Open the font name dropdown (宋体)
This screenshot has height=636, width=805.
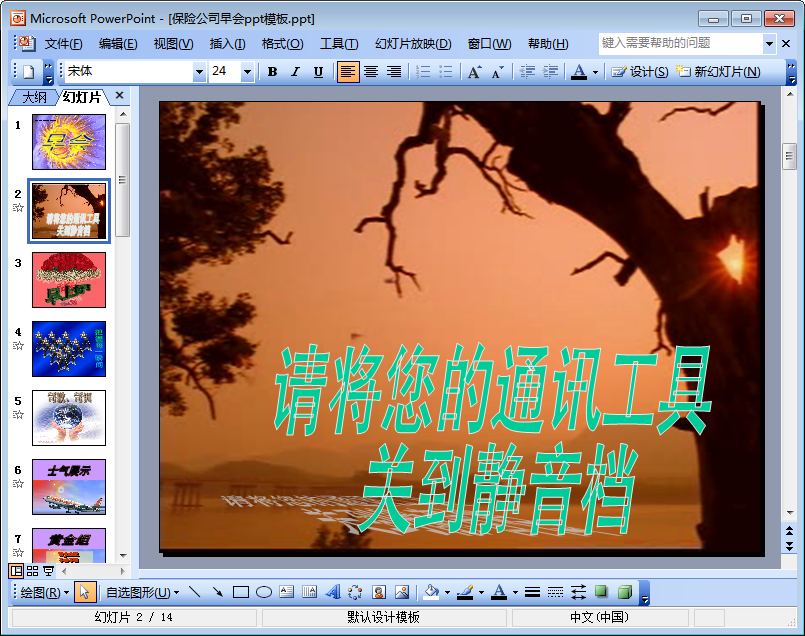click(199, 72)
